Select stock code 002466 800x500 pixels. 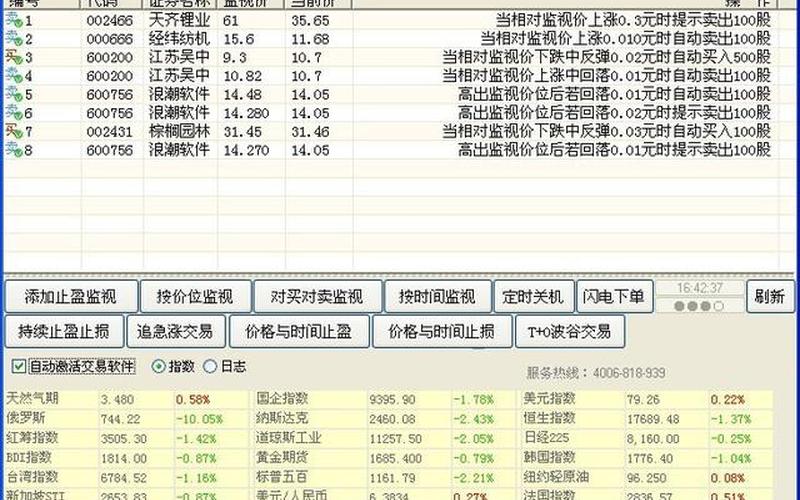110,21
